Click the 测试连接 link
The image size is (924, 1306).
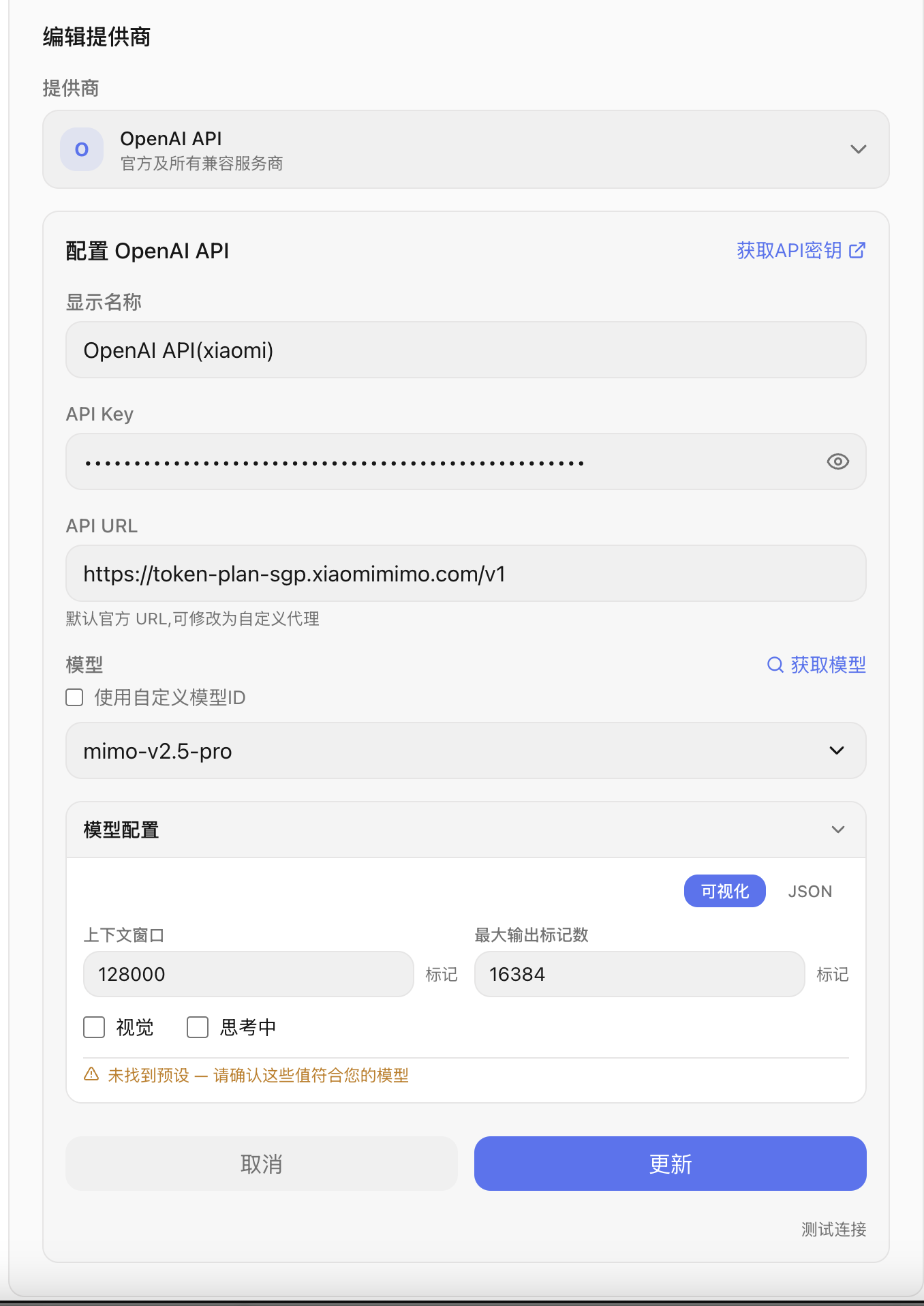[833, 1229]
